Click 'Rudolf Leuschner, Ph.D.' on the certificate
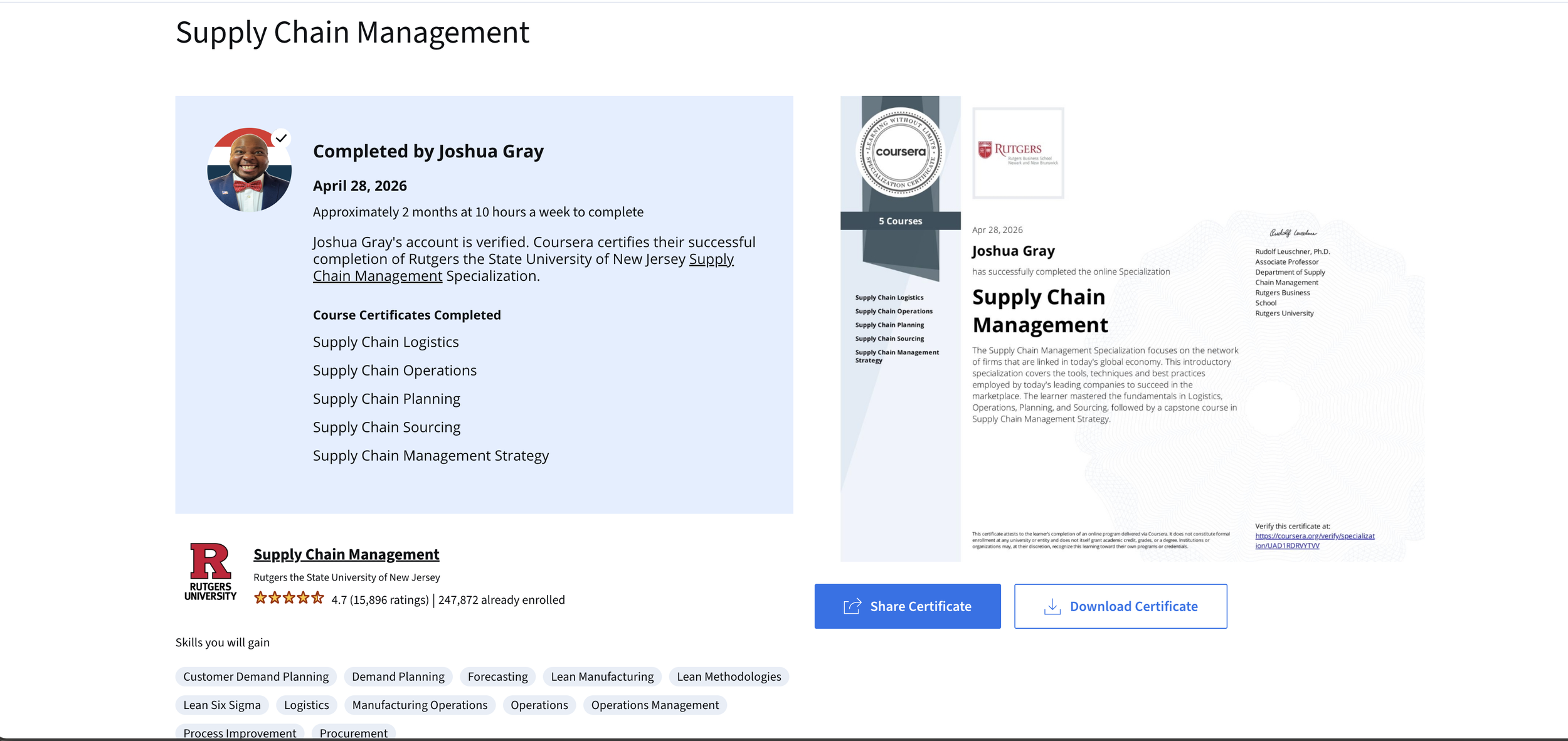The height and width of the screenshot is (741, 1568). (1293, 251)
